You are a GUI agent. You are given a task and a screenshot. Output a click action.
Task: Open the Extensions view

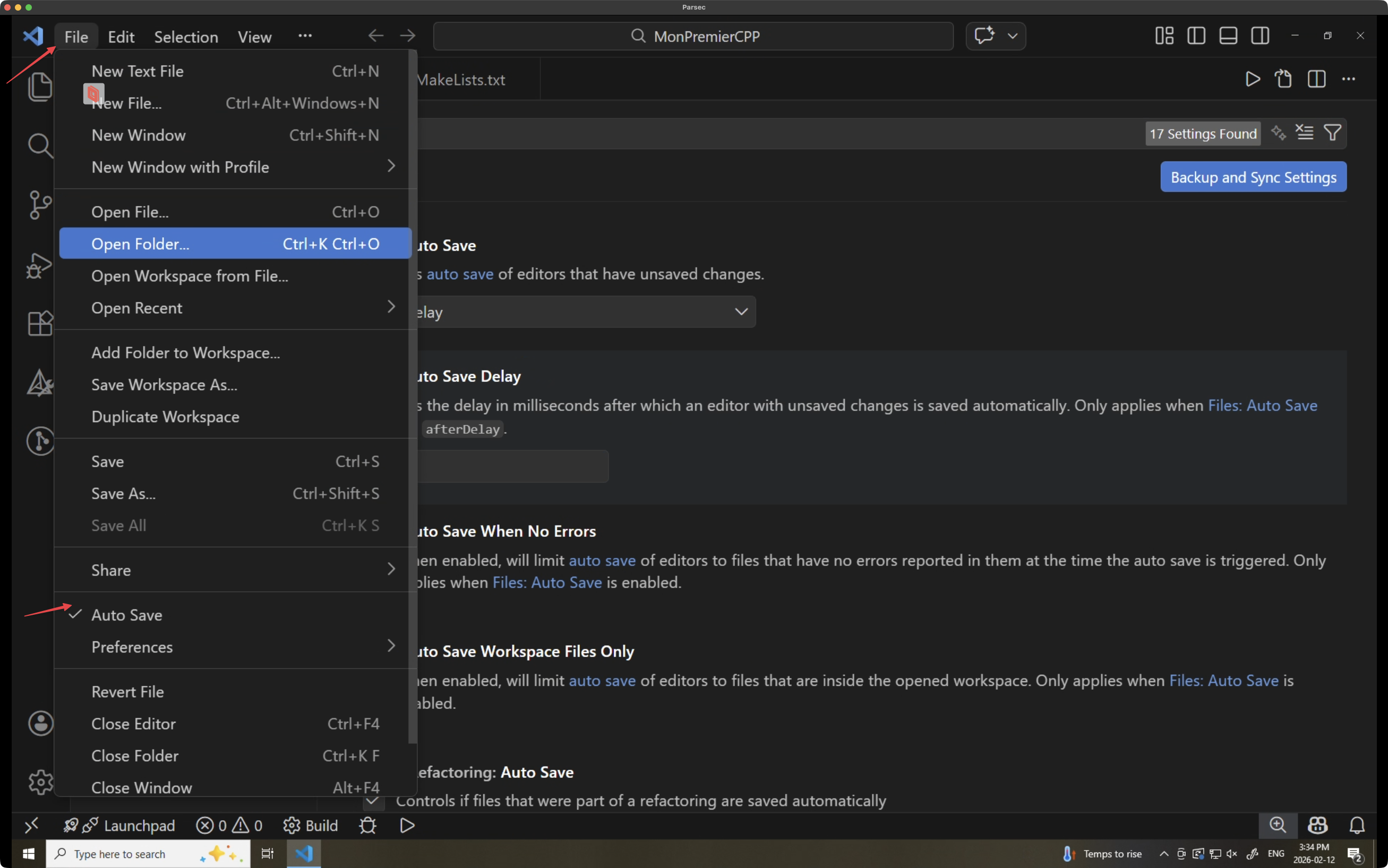click(x=39, y=323)
